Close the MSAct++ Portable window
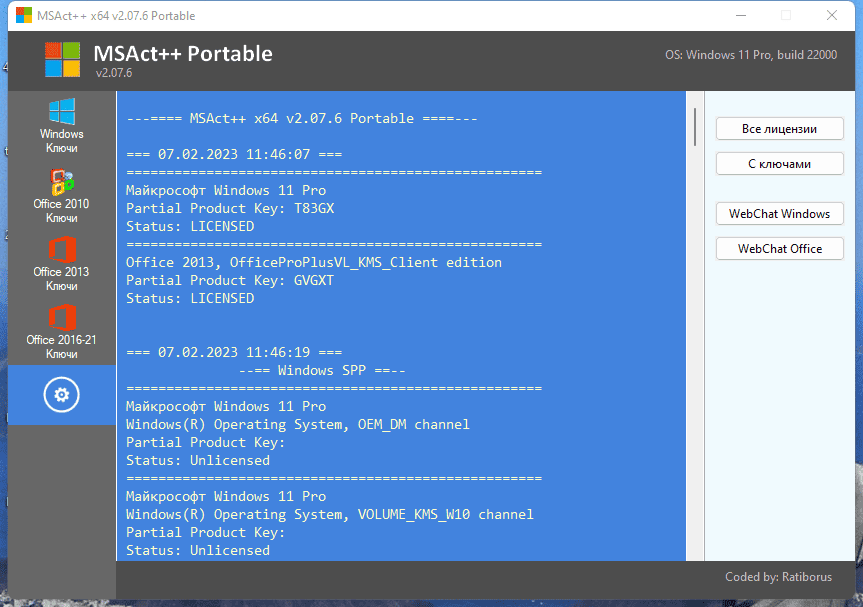Screen dimensions: 863x607 tap(831, 16)
